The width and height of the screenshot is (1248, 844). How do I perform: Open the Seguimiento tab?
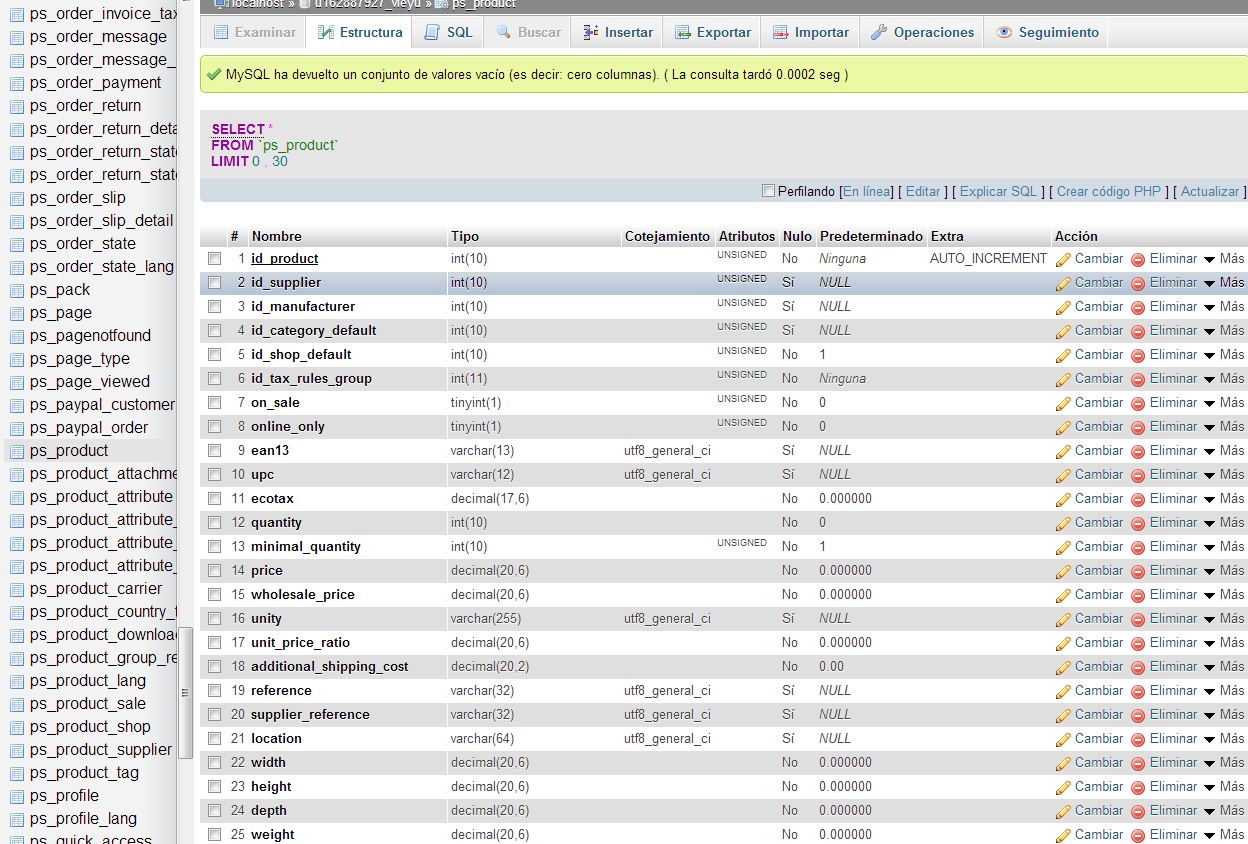tap(1047, 32)
